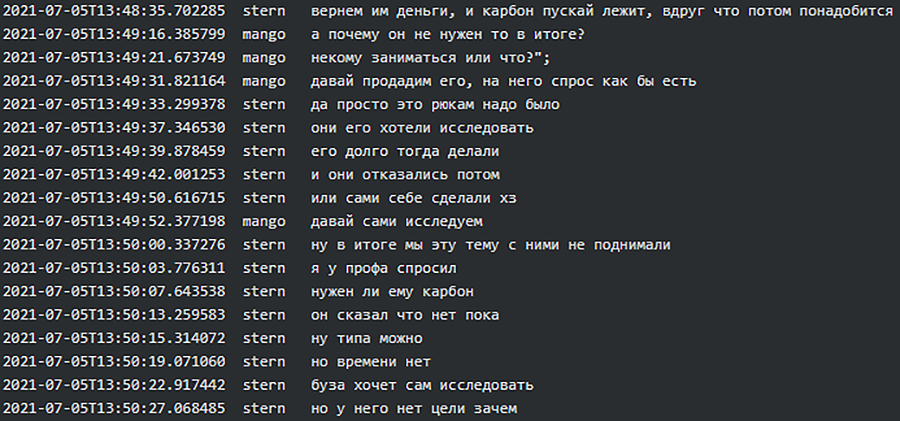The height and width of the screenshot is (421, 900).
Task: Click the message "ну типа можно"
Action: pos(368,338)
